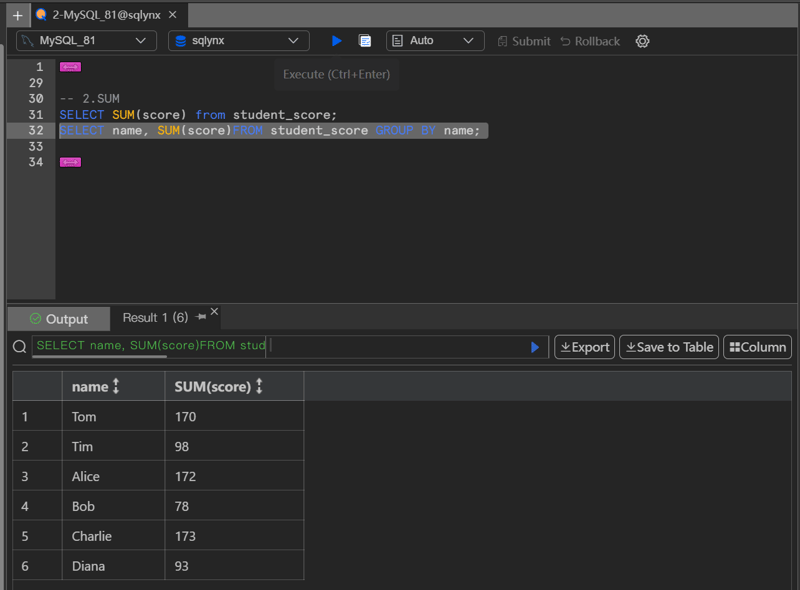Click the name column header

pos(113,386)
